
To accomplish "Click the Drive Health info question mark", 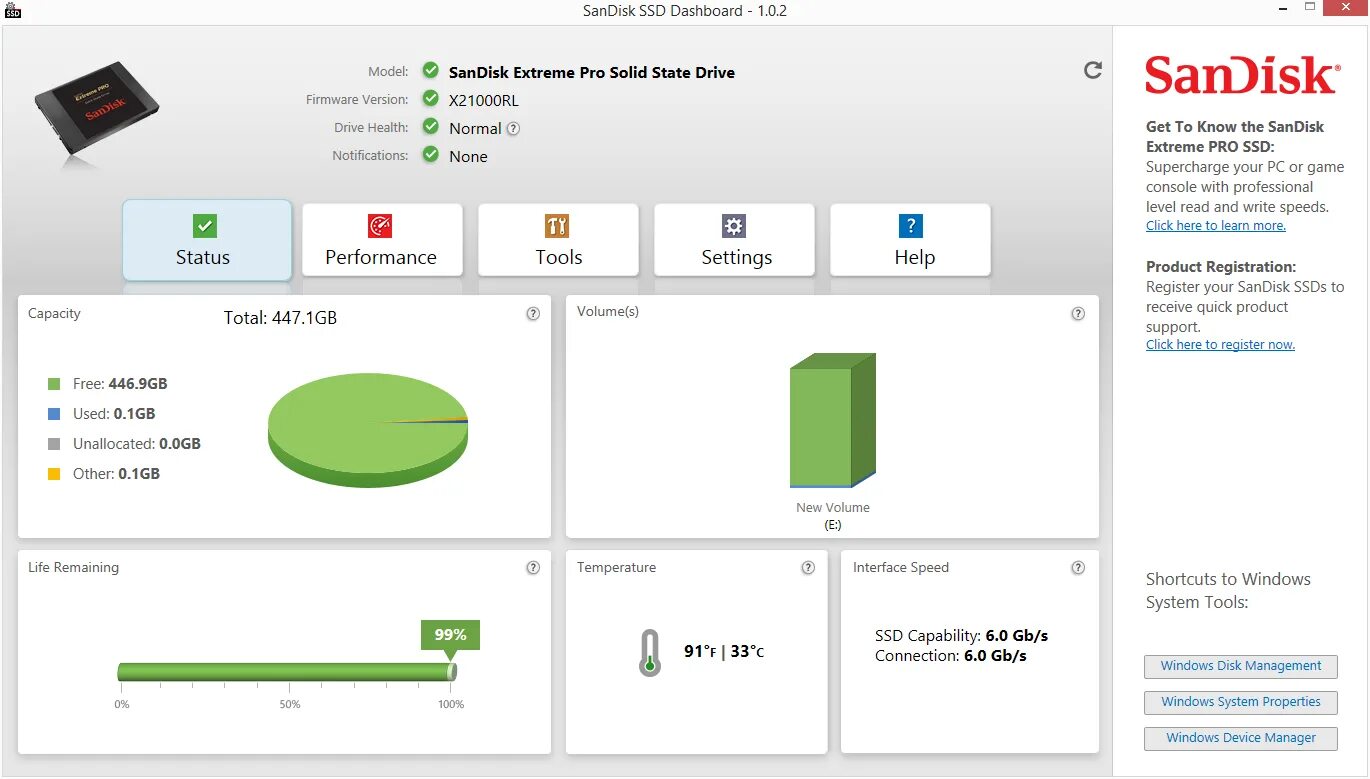I will pyautogui.click(x=513, y=128).
